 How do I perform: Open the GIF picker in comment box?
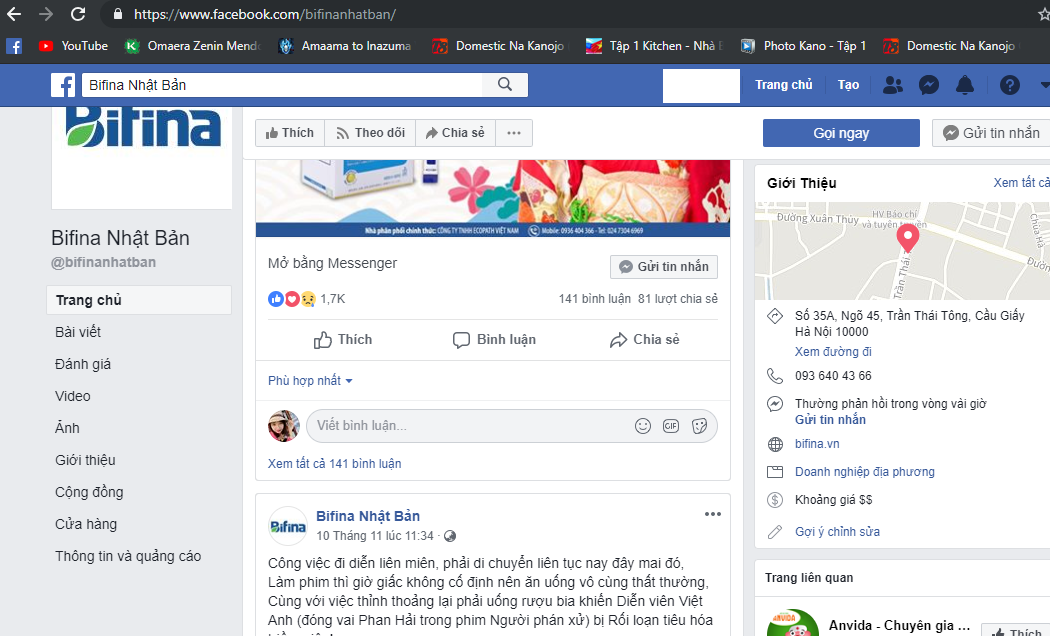671,426
